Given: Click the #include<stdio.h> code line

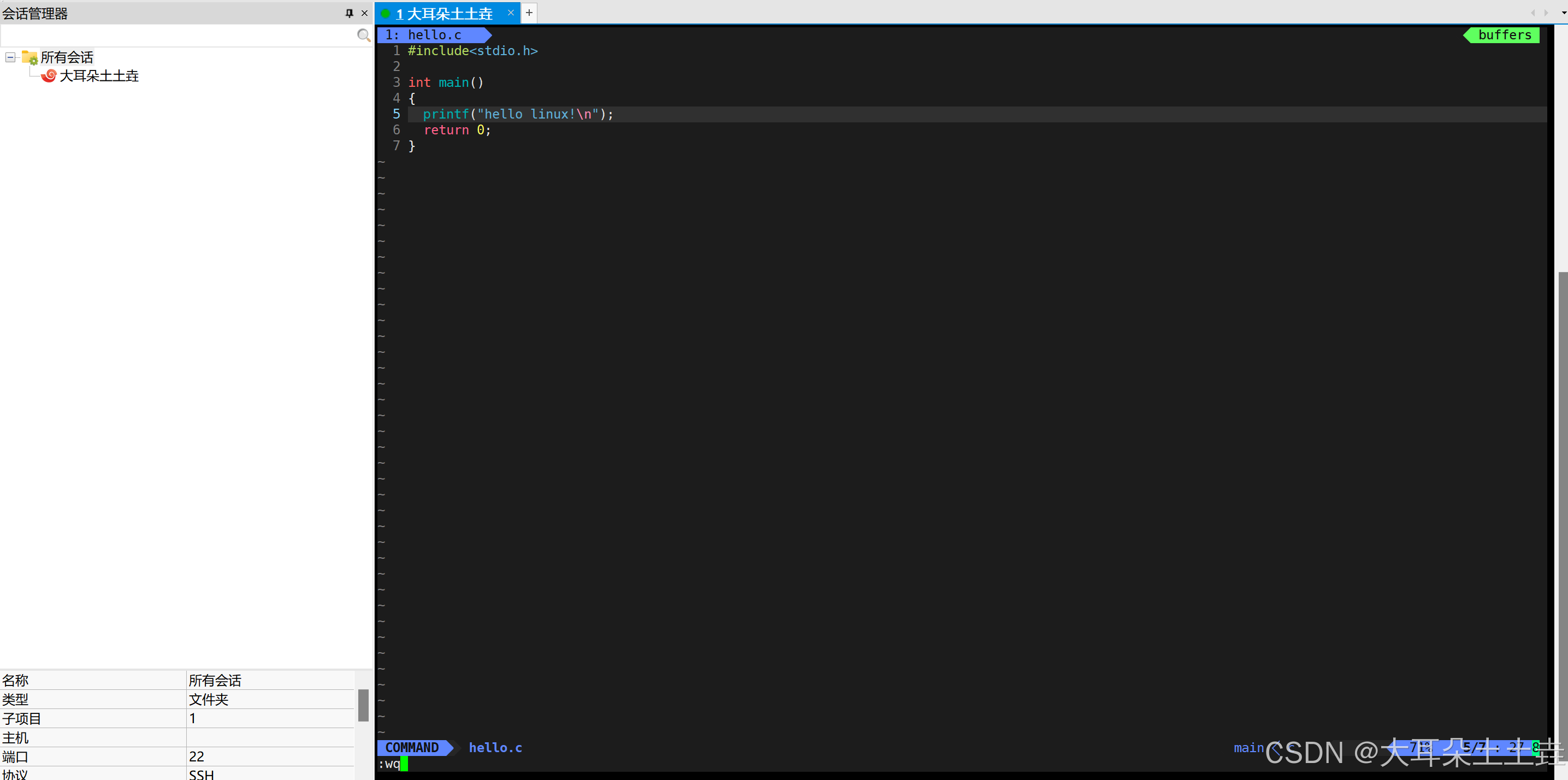Looking at the screenshot, I should pos(472,51).
